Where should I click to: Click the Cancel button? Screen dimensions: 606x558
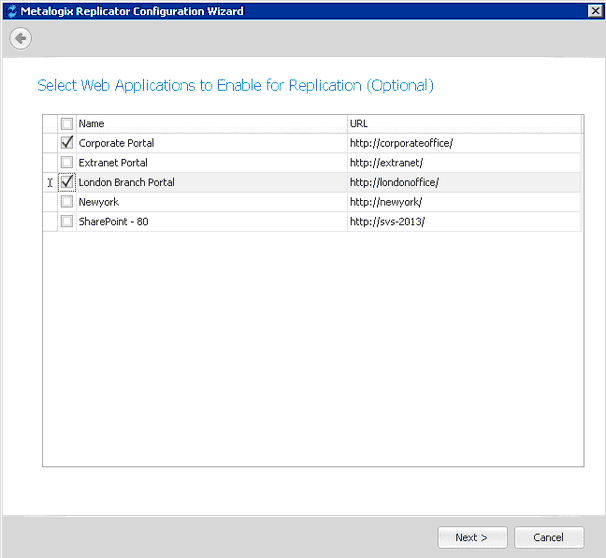click(549, 537)
